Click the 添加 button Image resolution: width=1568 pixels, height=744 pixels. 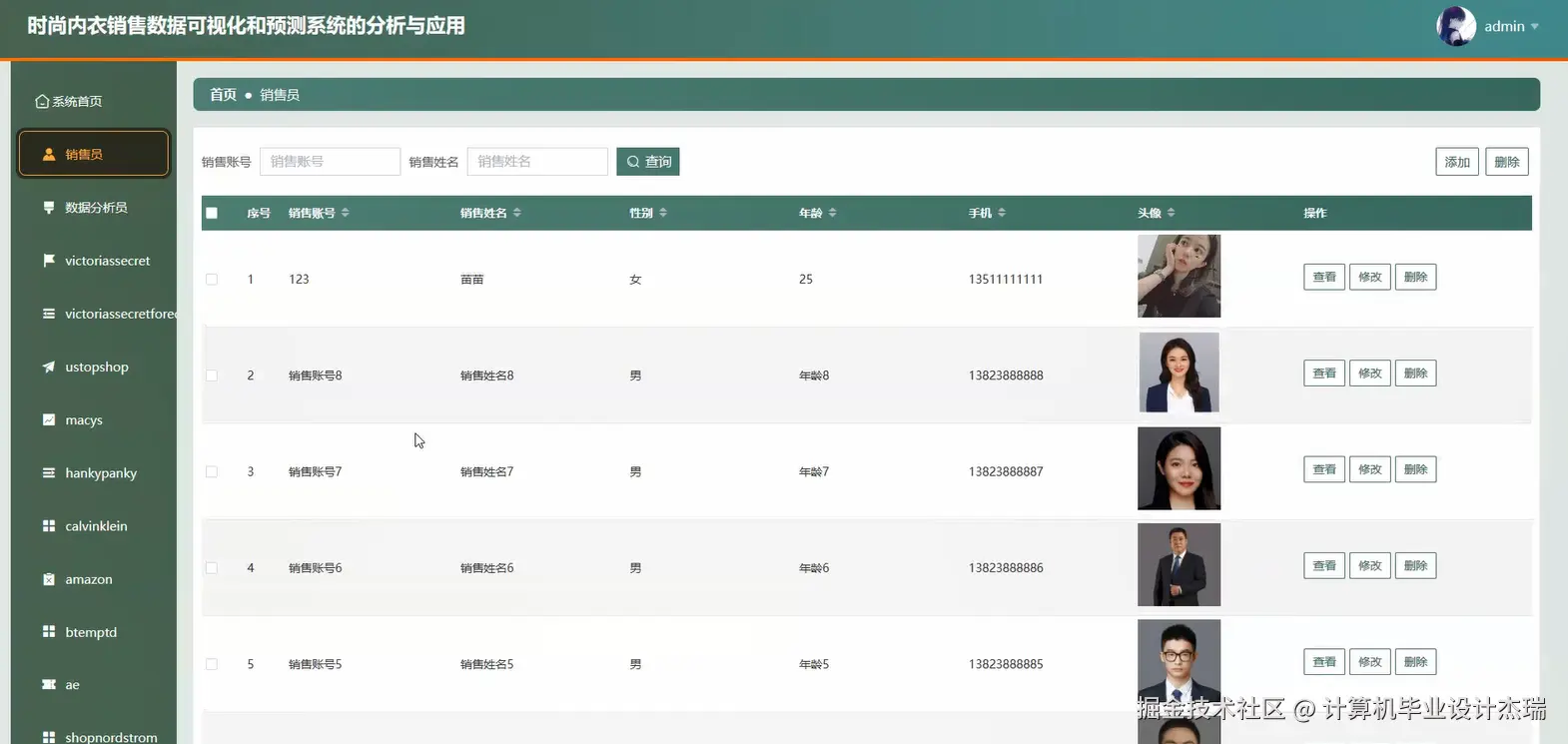(1457, 162)
